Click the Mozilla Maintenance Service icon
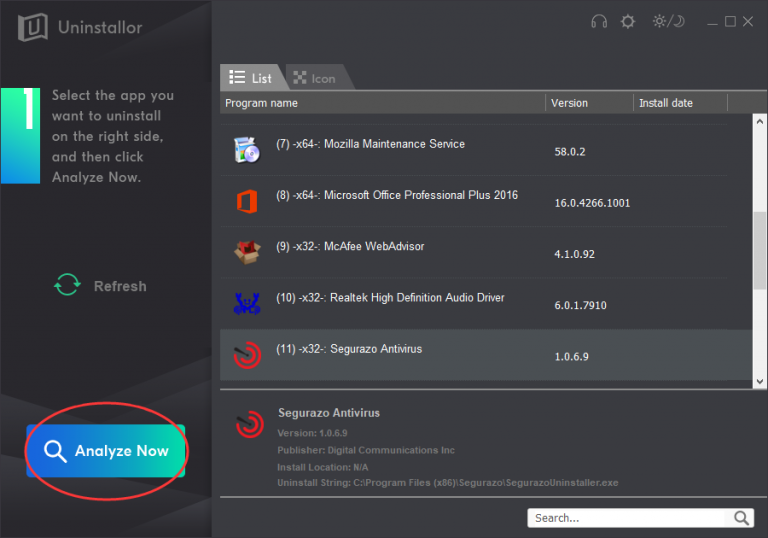This screenshot has width=768, height=538. [246, 148]
